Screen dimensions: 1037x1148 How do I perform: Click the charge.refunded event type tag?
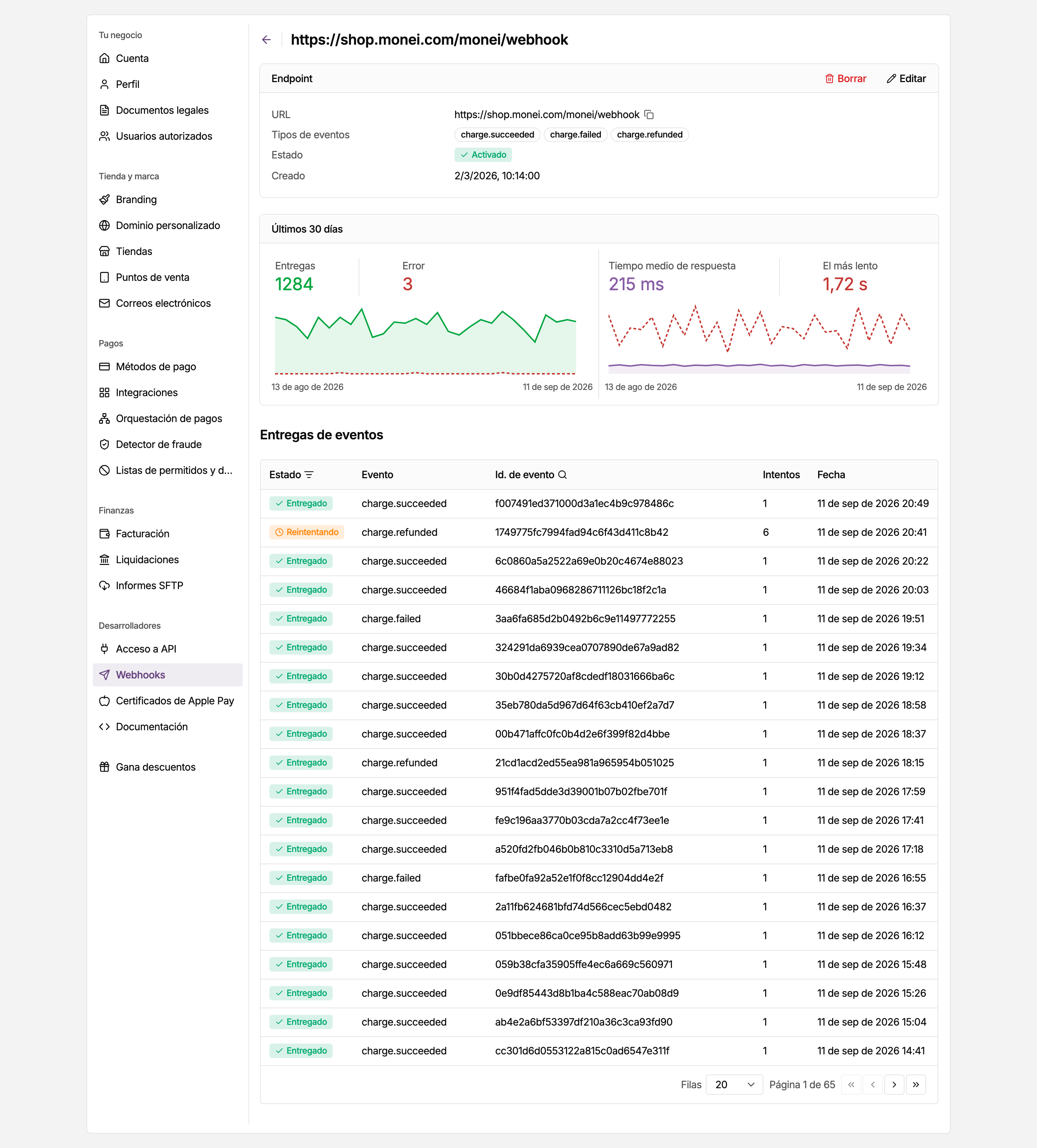(649, 135)
